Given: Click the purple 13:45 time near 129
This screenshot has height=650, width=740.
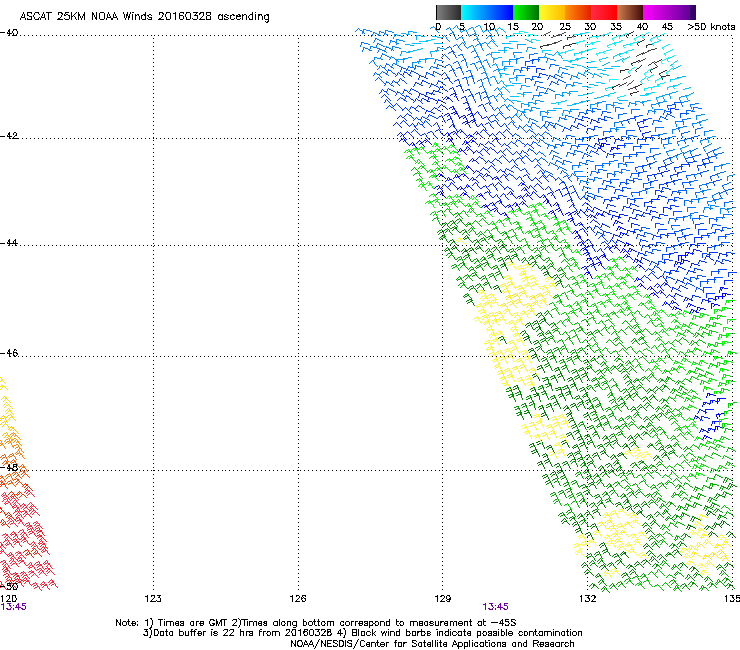Looking at the screenshot, I should (x=495, y=607).
